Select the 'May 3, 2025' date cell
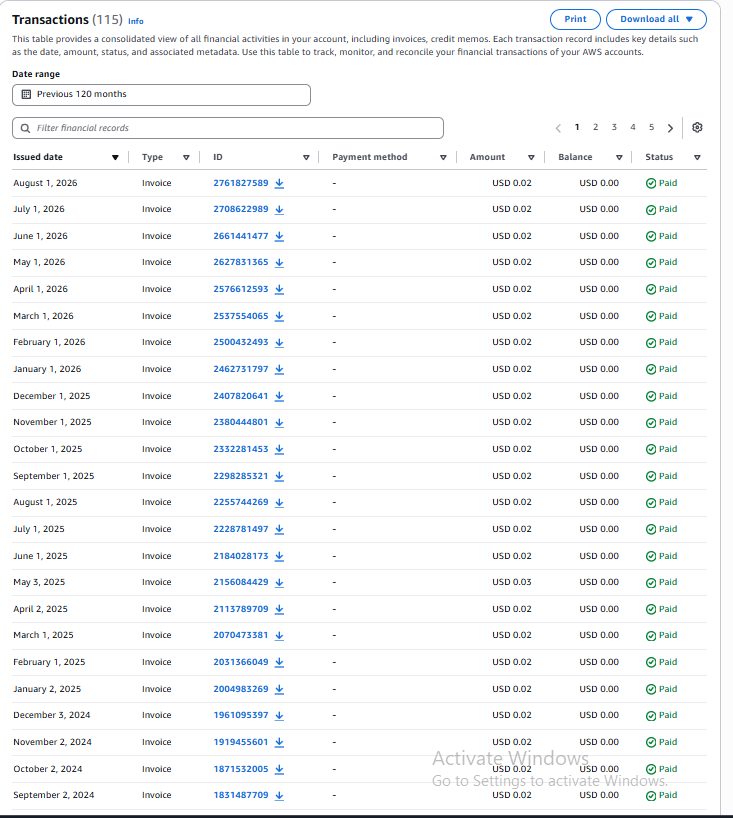Viewport: 733px width, 818px height. pyautogui.click(x=39, y=582)
